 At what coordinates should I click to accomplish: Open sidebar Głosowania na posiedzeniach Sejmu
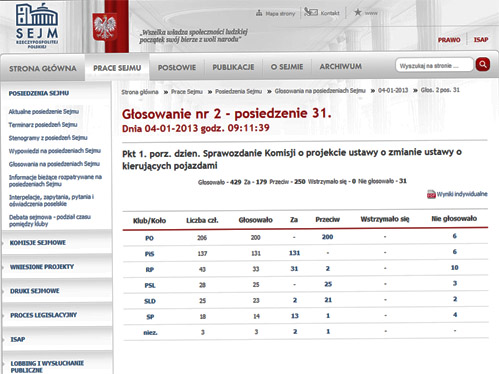click(x=54, y=164)
